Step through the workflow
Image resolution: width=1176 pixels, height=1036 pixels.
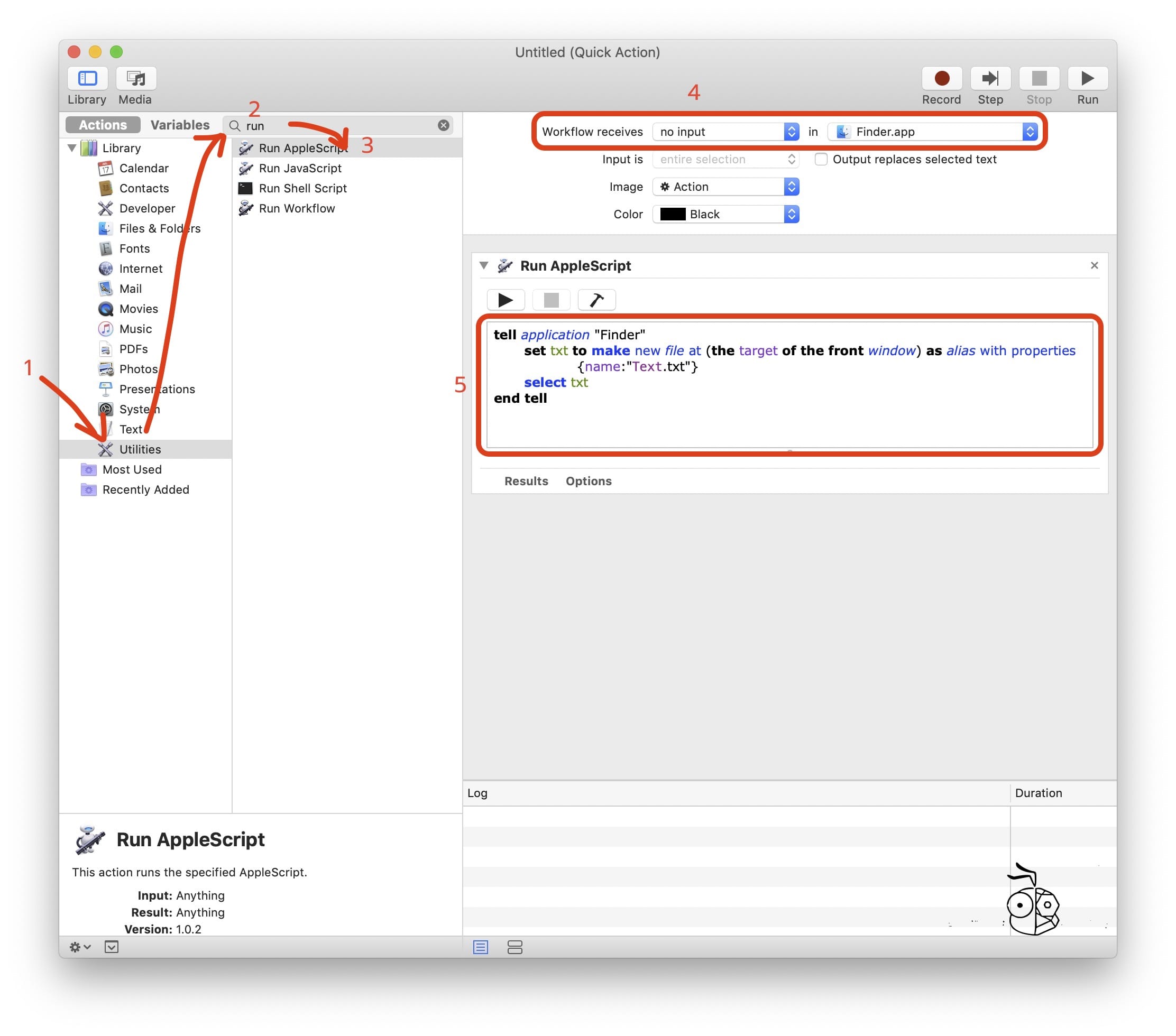pyautogui.click(x=991, y=78)
